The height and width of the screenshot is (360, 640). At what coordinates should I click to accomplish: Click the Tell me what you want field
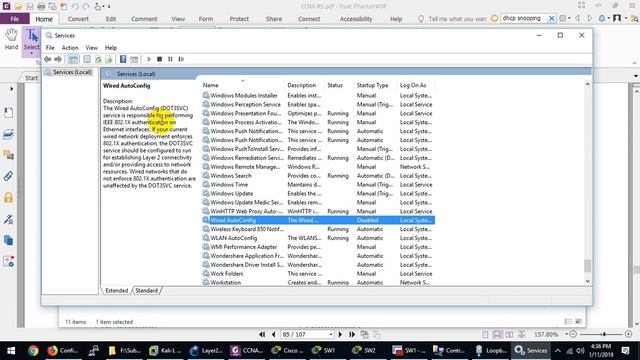457,19
